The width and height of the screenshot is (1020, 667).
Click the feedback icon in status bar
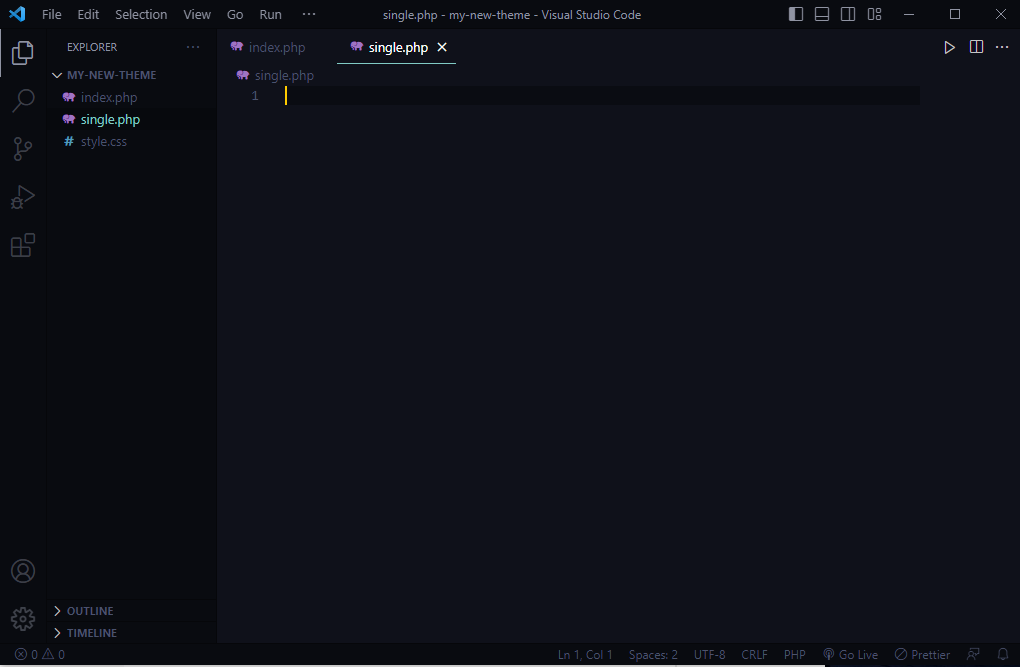[x=973, y=654]
